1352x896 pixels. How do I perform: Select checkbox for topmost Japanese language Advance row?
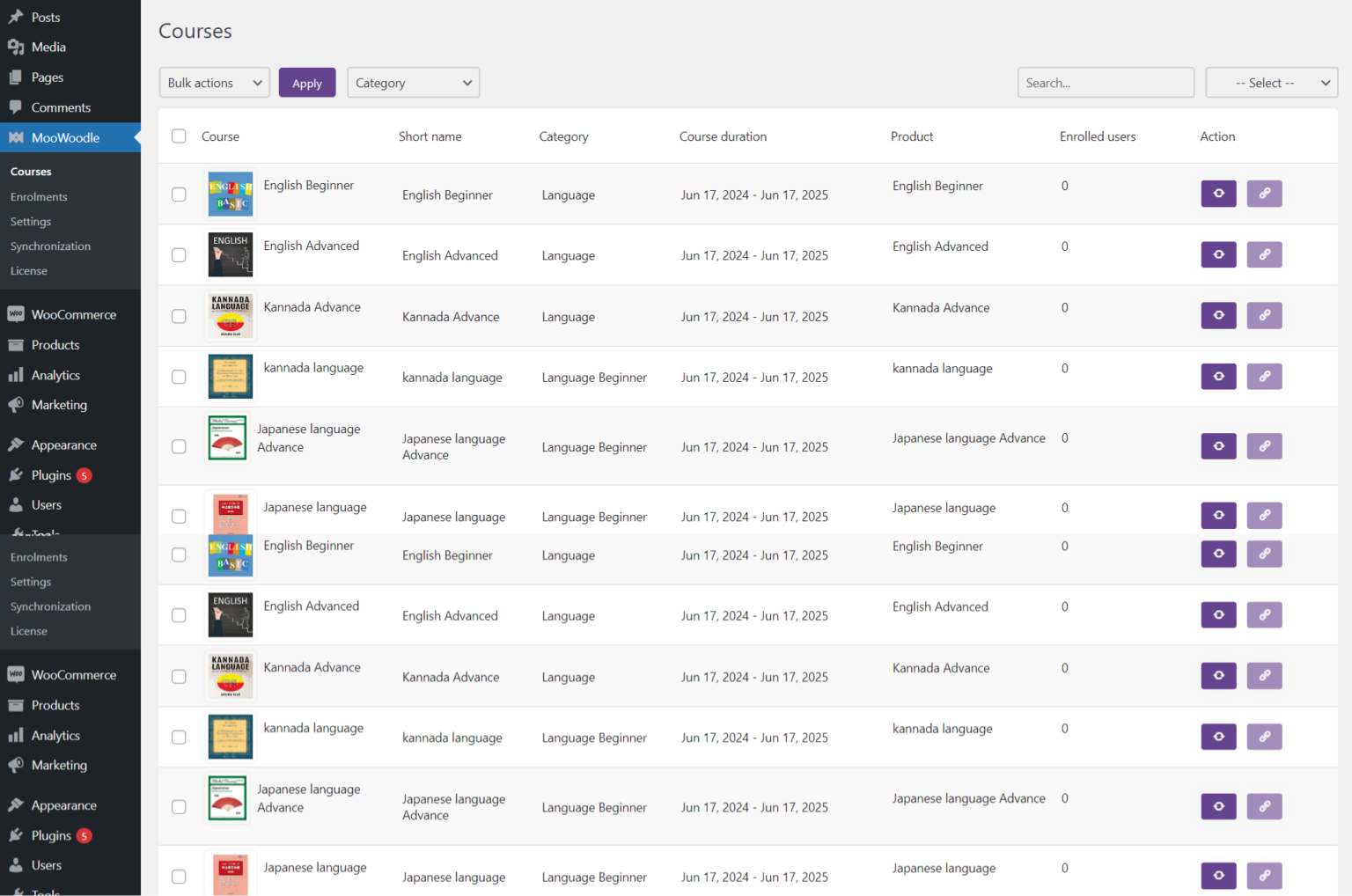179,447
